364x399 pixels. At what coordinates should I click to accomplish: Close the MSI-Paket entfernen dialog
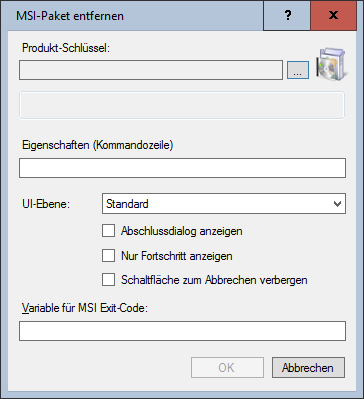pos(333,15)
